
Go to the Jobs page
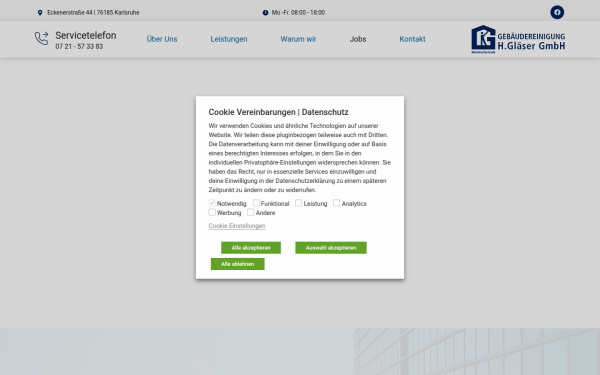pyautogui.click(x=358, y=39)
